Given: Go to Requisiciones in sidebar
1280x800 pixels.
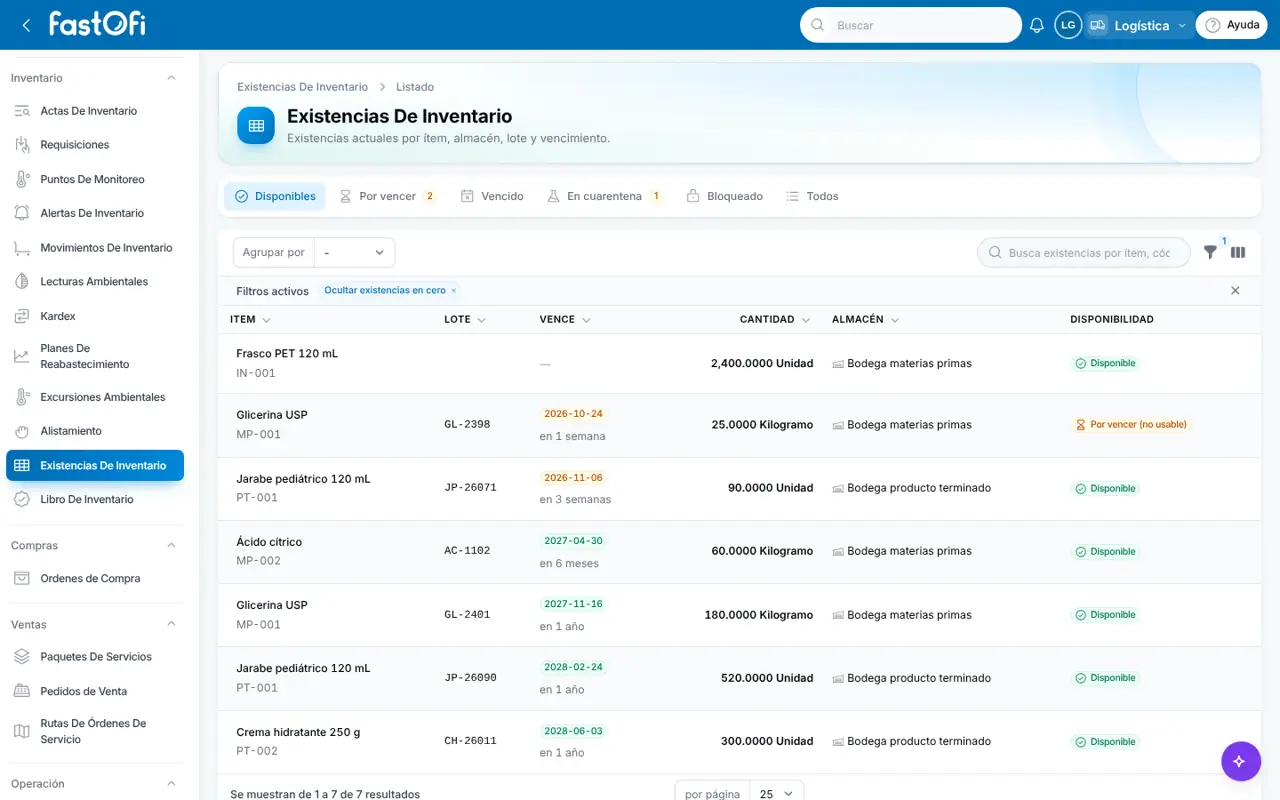Looking at the screenshot, I should pos(95,145).
